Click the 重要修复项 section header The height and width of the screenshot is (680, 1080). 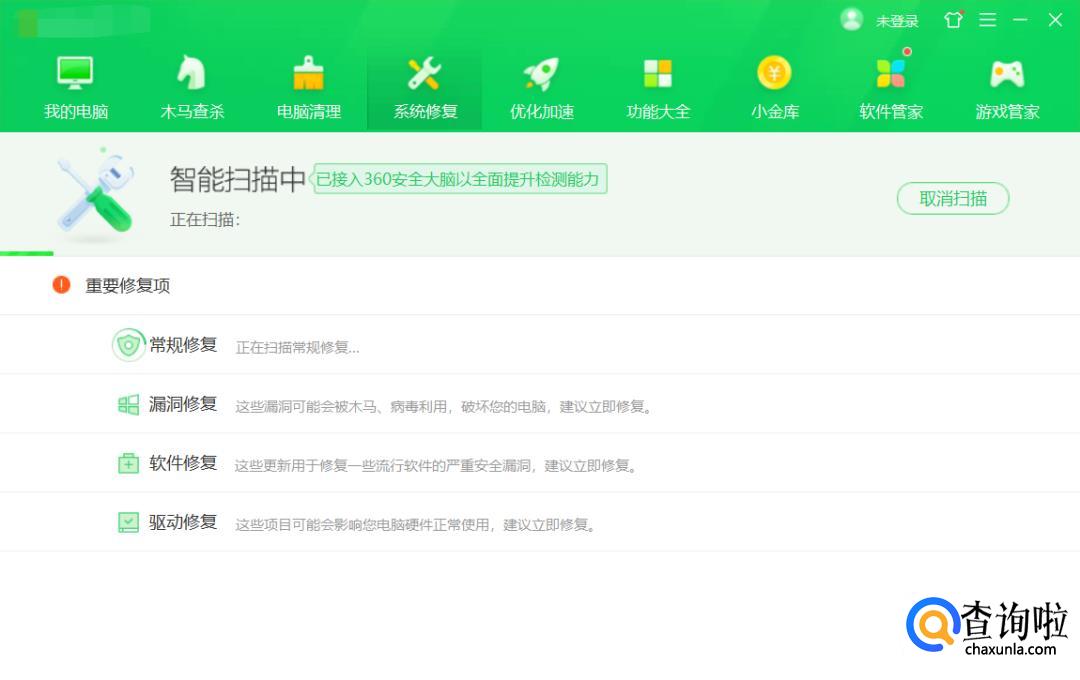127,285
